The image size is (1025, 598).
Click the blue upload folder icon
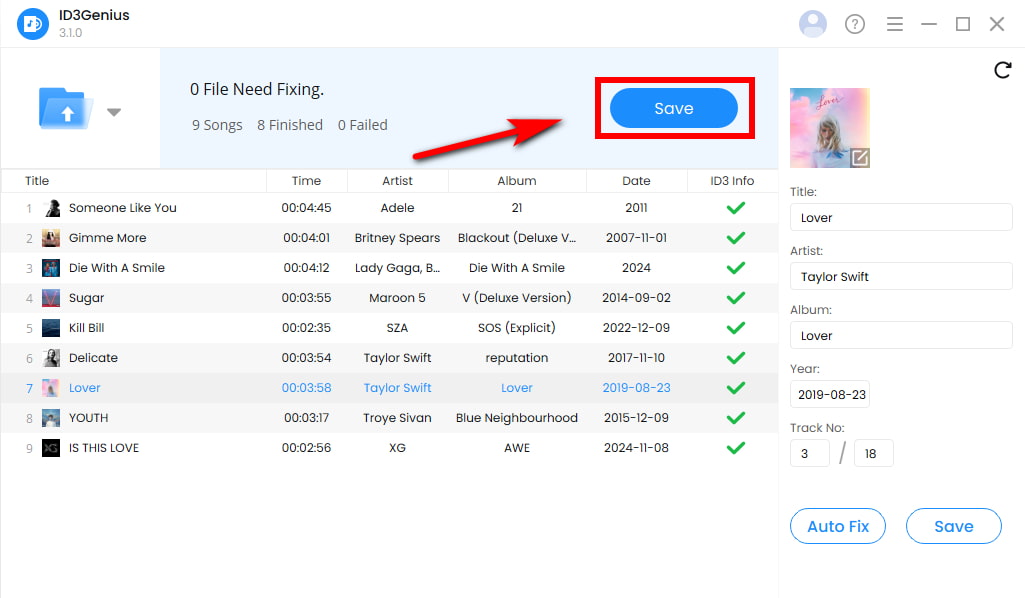coord(66,108)
